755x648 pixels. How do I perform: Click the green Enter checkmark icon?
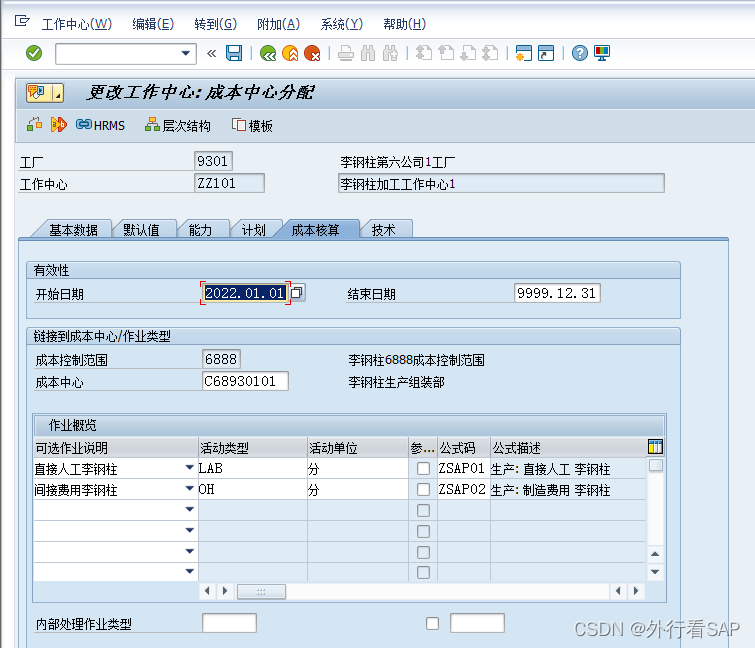click(34, 53)
